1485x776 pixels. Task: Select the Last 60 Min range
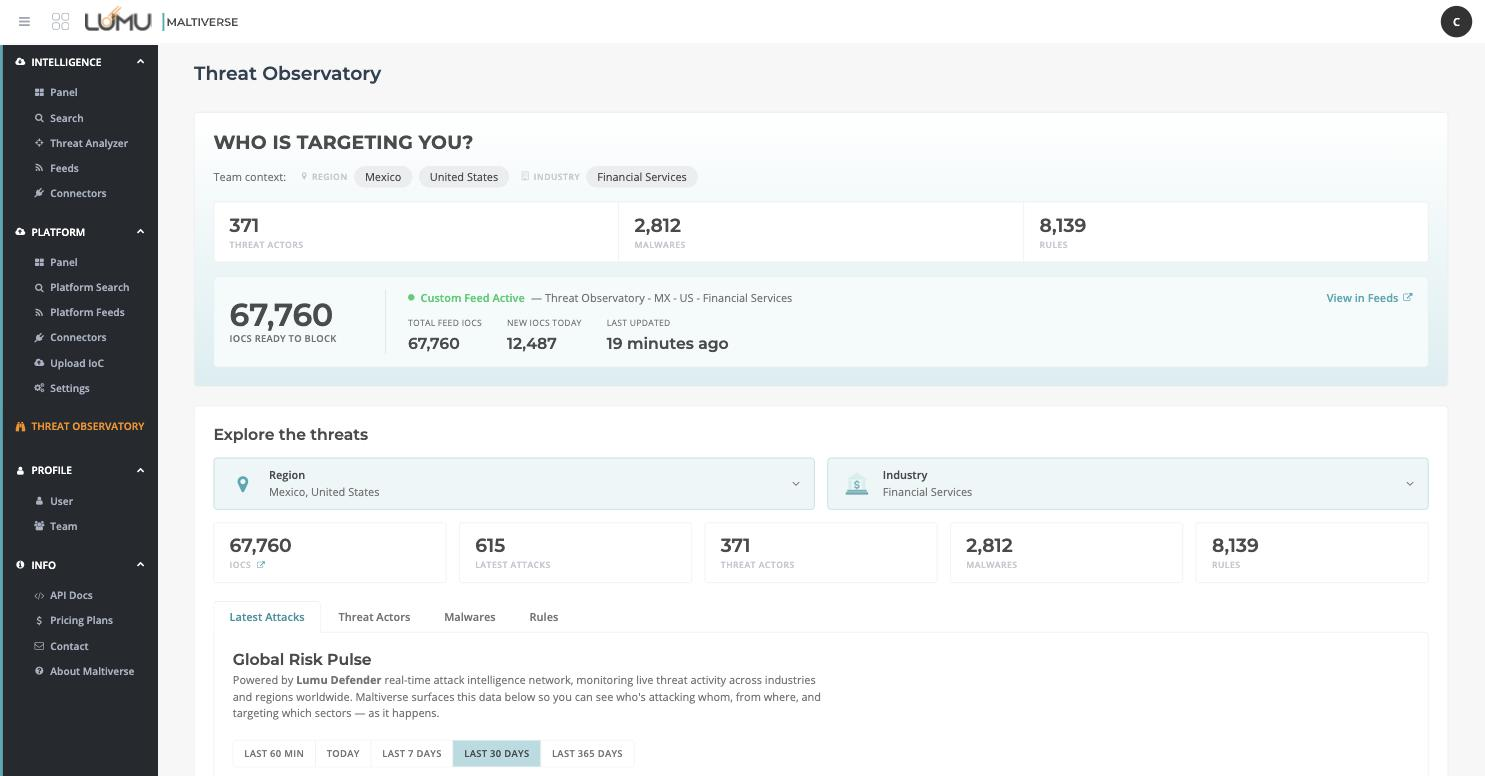point(274,754)
